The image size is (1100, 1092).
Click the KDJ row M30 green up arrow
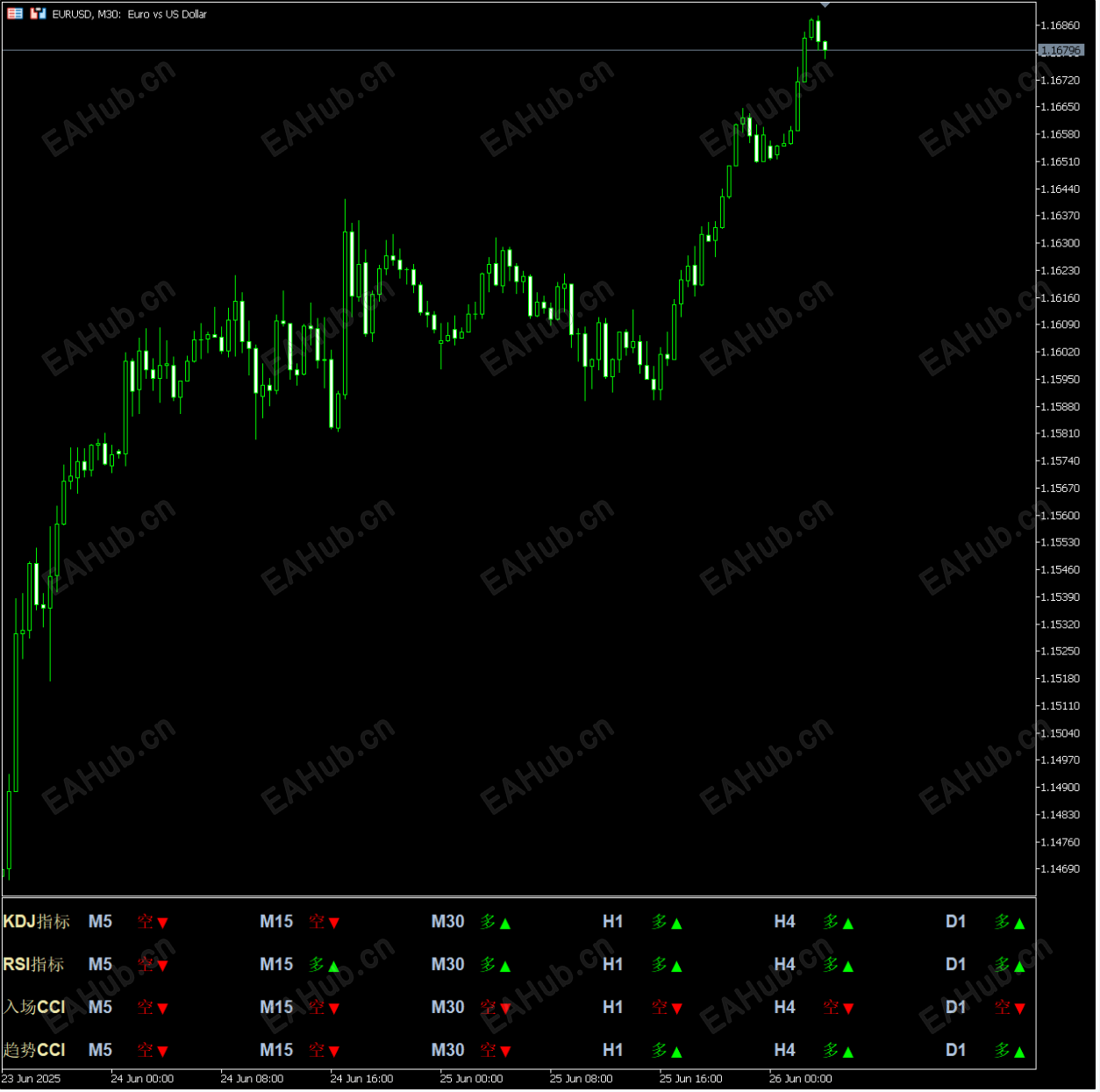505,923
